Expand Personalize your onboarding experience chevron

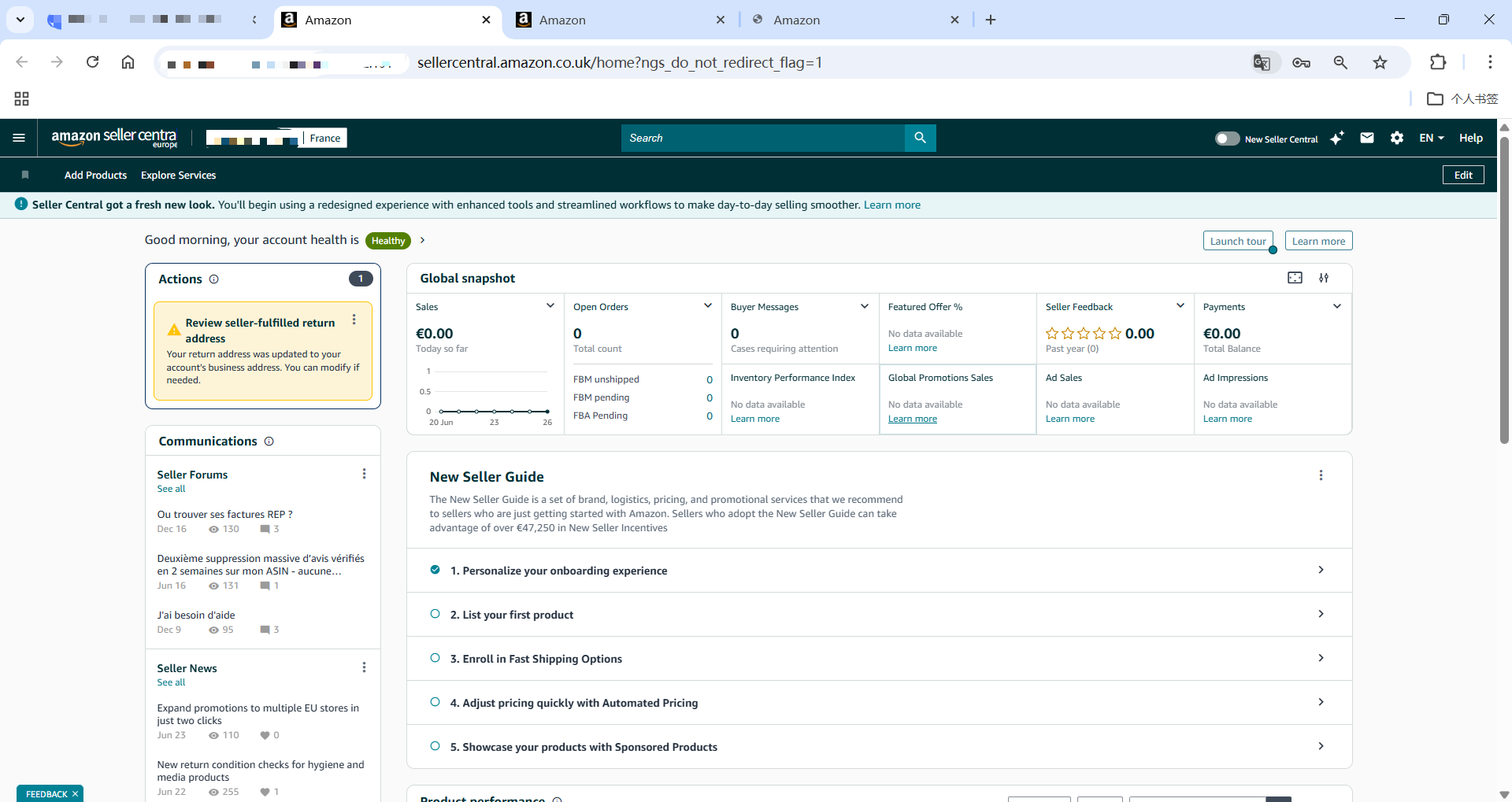click(1321, 570)
